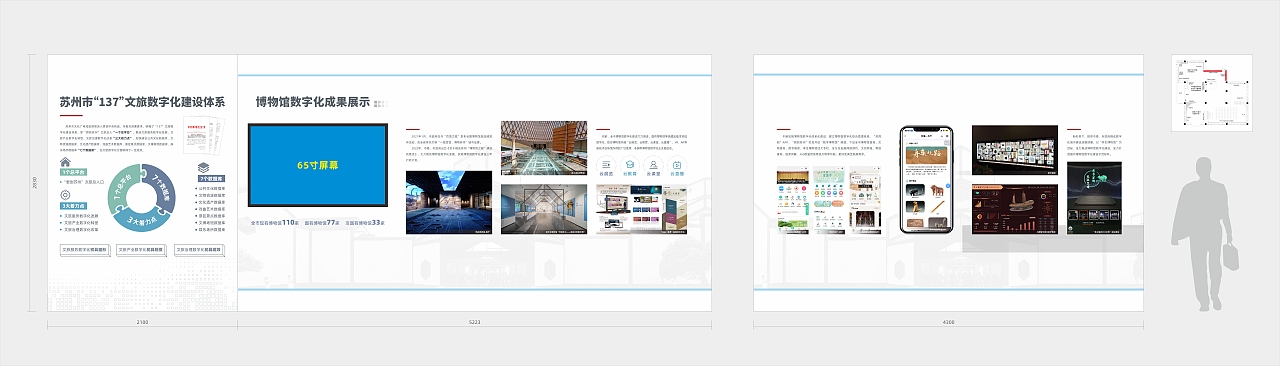The image size is (1280, 366).
Task: Click the stacked layers icon above 7个数据库
Action: click(202, 169)
